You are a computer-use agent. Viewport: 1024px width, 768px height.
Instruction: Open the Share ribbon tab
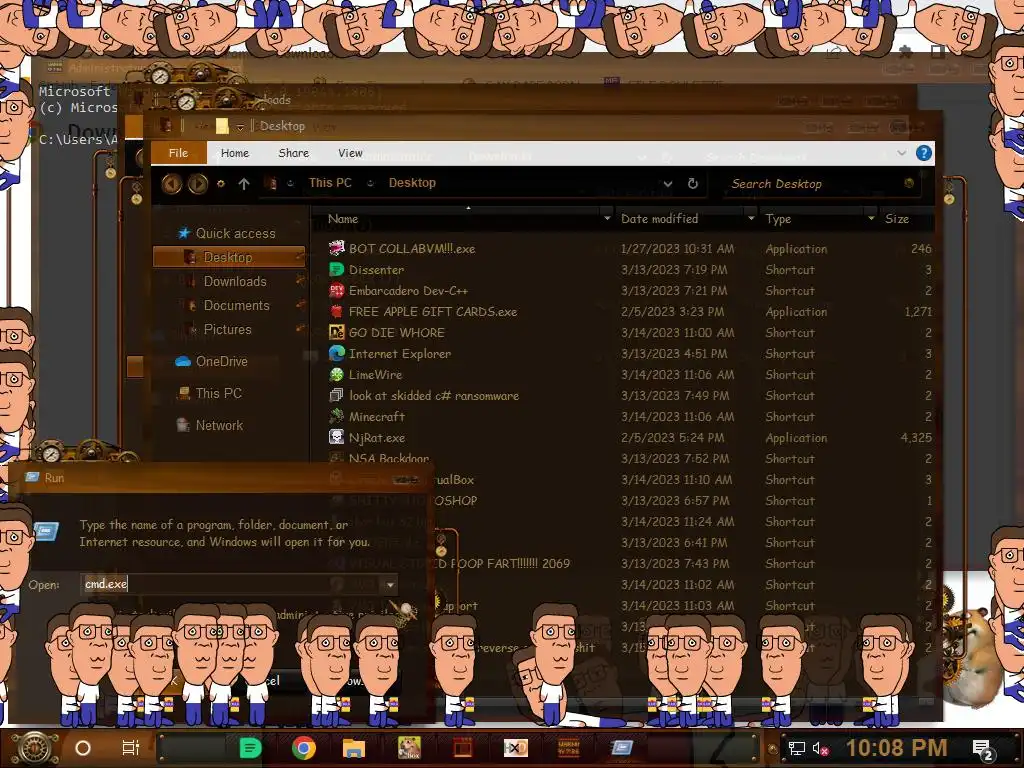pyautogui.click(x=293, y=153)
